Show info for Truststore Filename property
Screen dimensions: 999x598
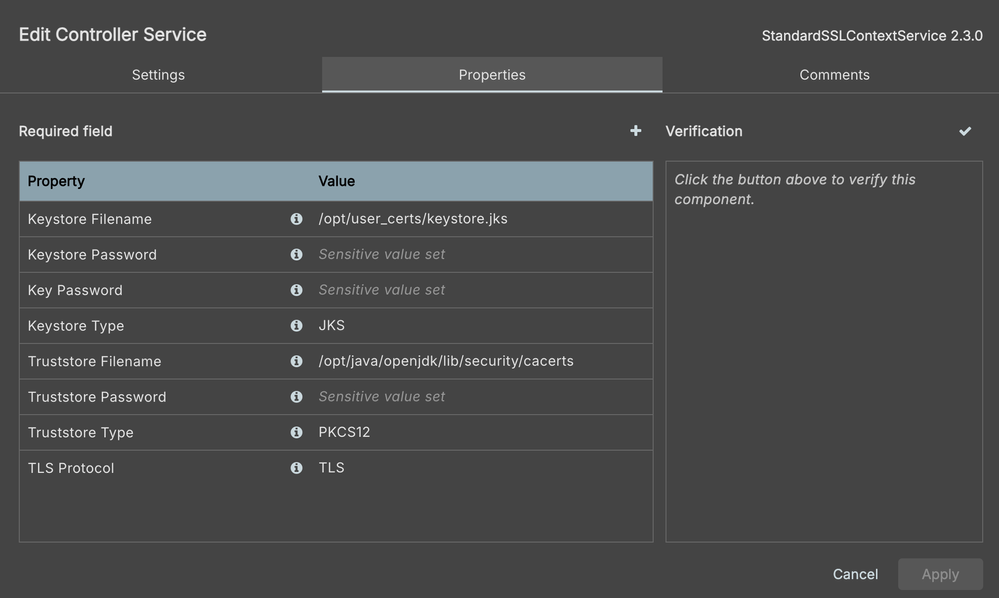pyautogui.click(x=296, y=361)
